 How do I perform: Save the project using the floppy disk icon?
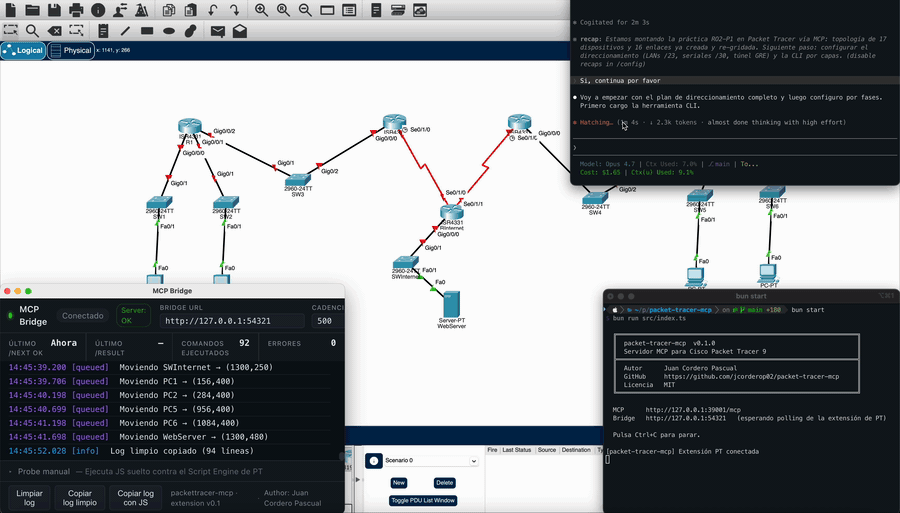point(54,10)
